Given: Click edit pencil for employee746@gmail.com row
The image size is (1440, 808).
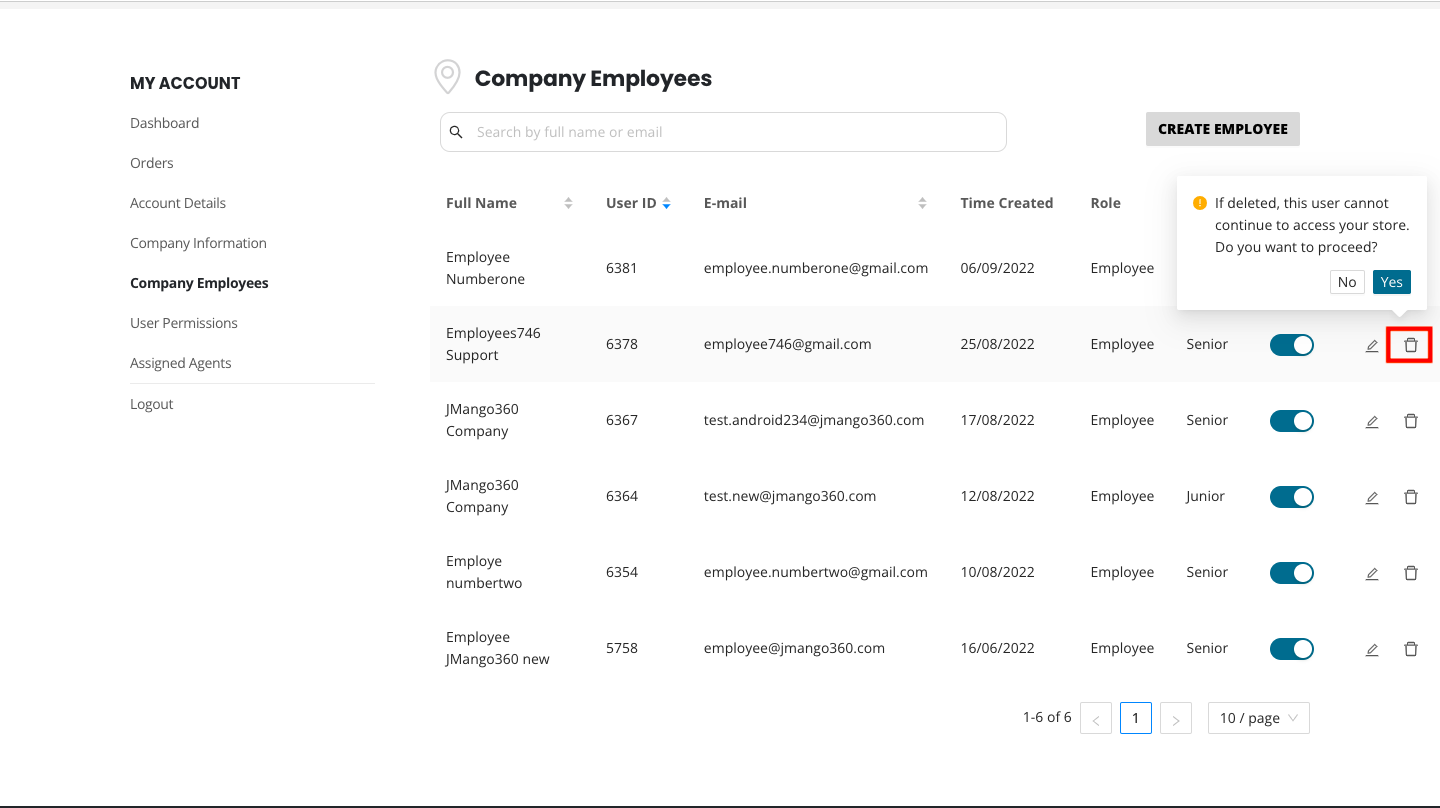Looking at the screenshot, I should [x=1372, y=346].
